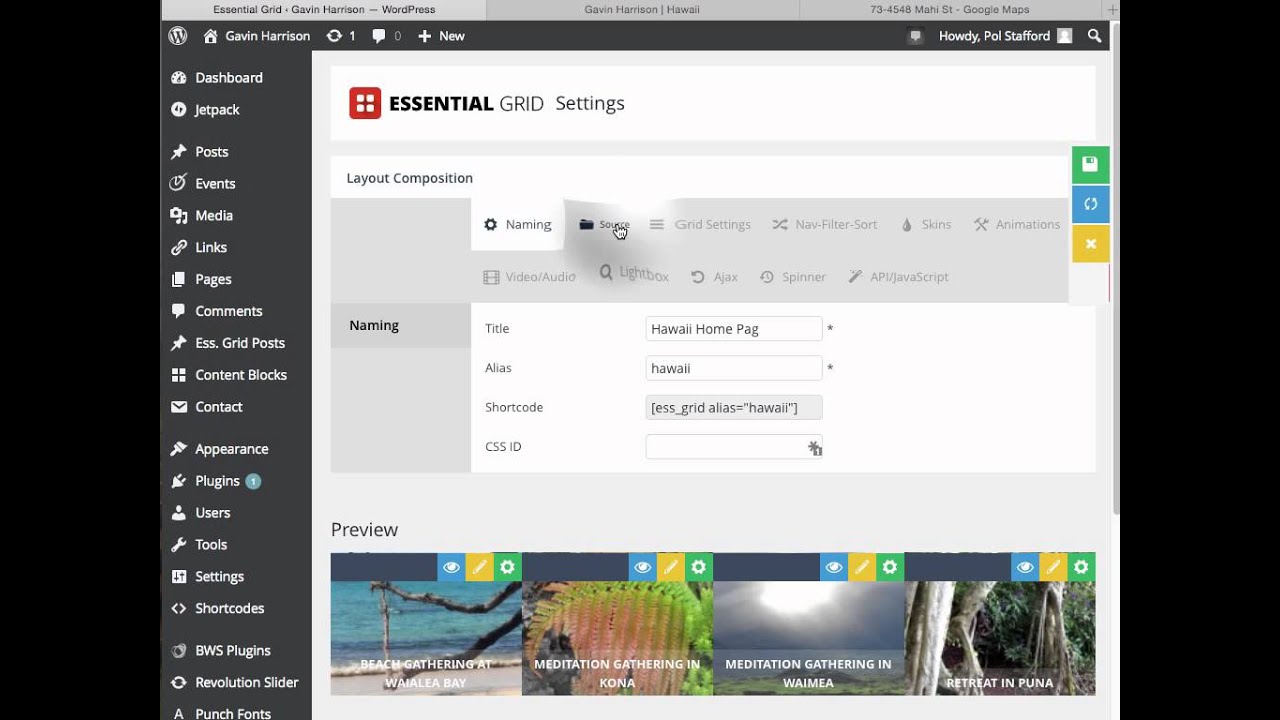This screenshot has width=1280, height=720.
Task: Toggle eye visibility on Meditation Kona item
Action: point(642,567)
